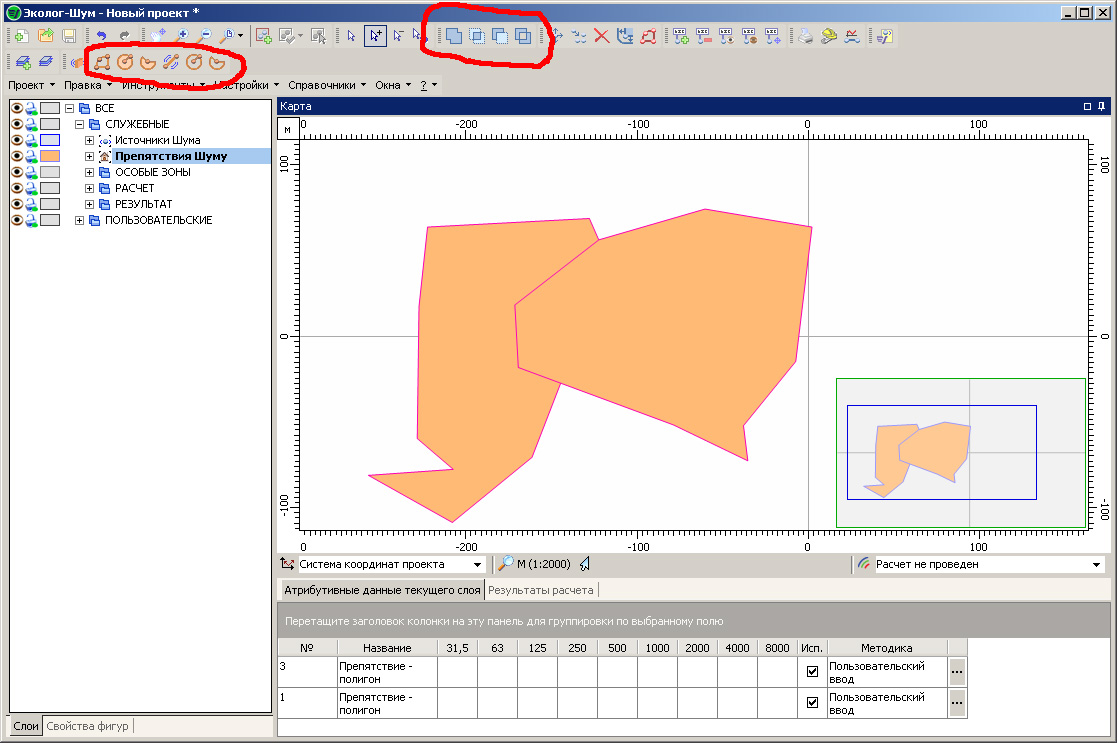Click the add layer icon with green plus
Image resolution: width=1117 pixels, height=743 pixels.
pos(23,62)
